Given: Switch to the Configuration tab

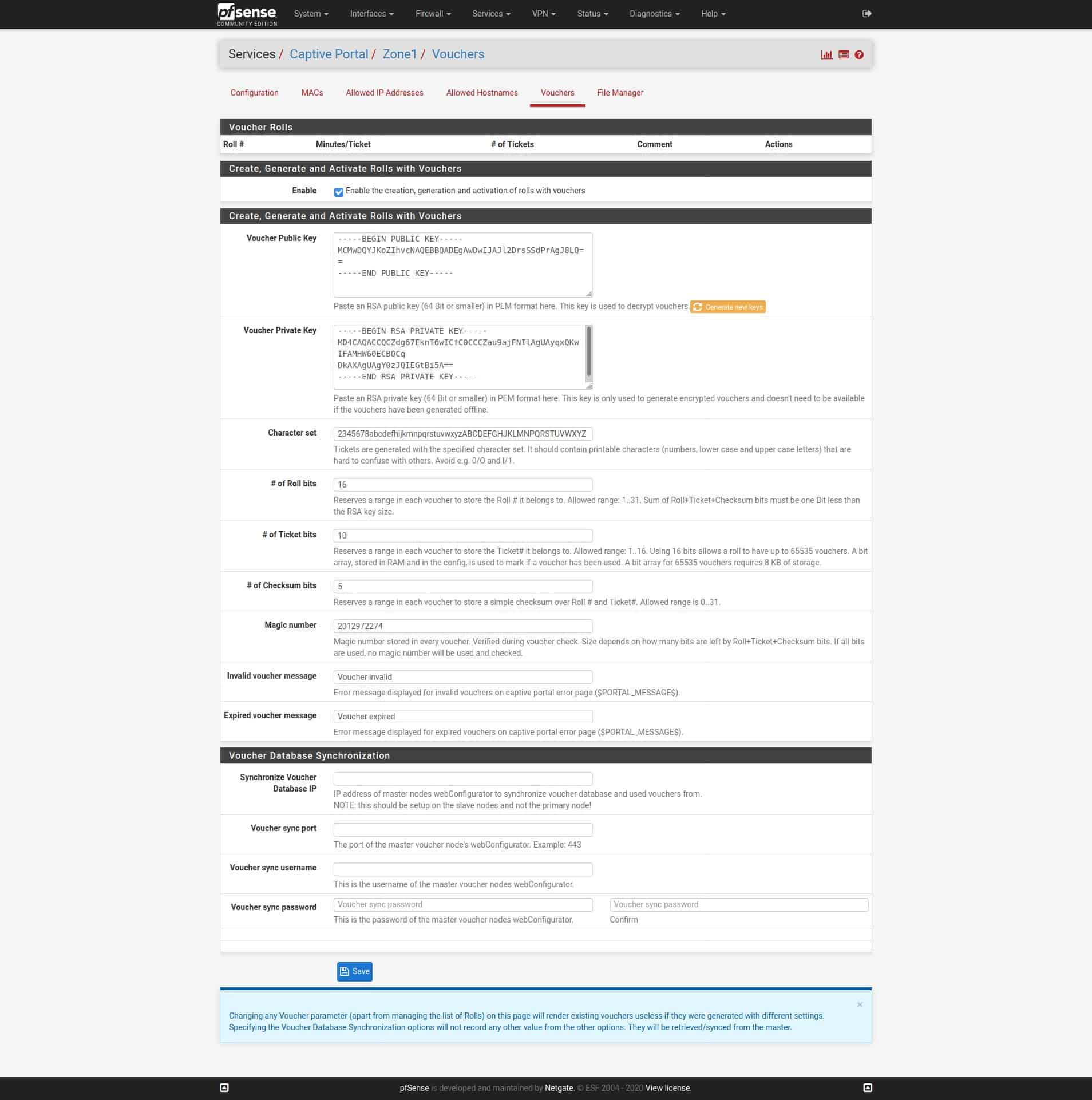Looking at the screenshot, I should [254, 93].
